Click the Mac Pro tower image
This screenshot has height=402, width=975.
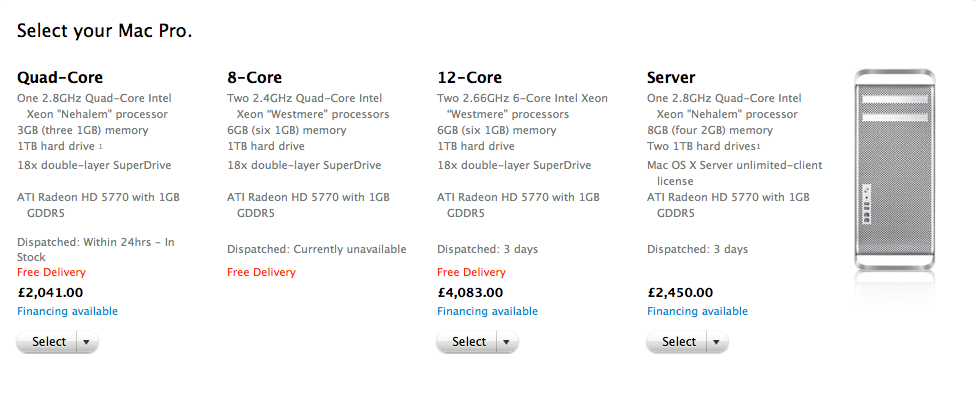(x=895, y=169)
